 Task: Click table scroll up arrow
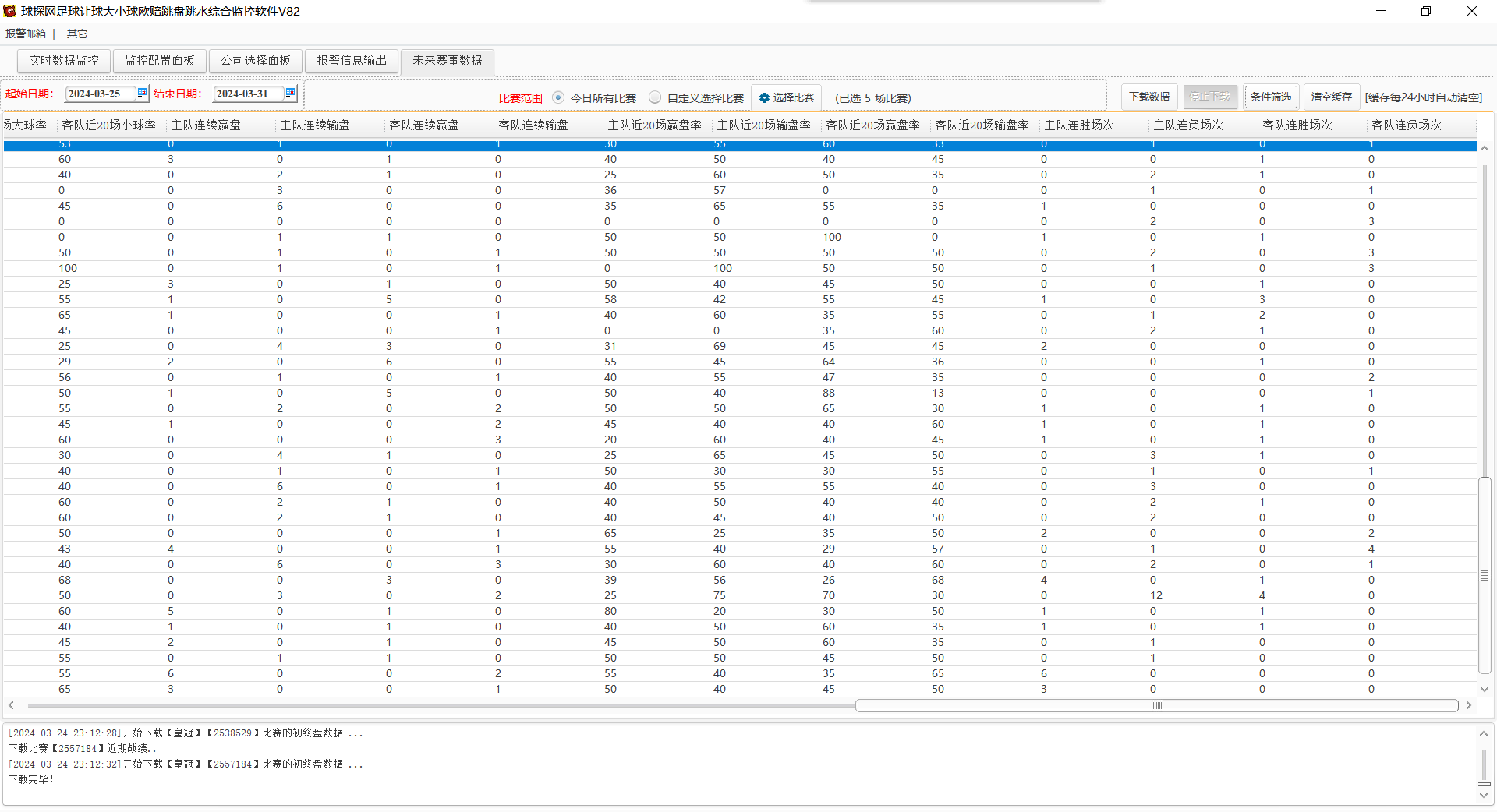point(1485,148)
